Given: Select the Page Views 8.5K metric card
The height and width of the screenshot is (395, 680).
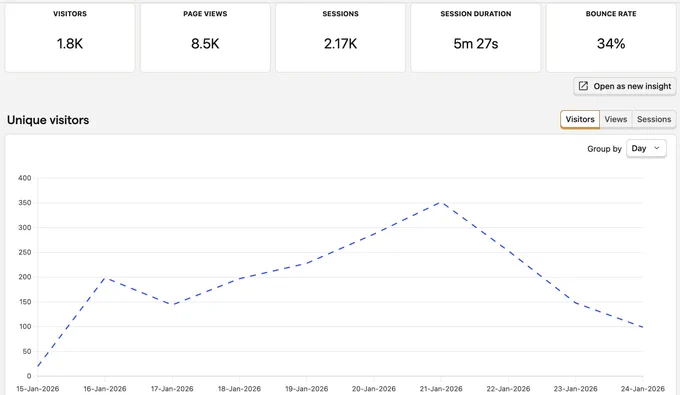Looking at the screenshot, I should point(205,38).
